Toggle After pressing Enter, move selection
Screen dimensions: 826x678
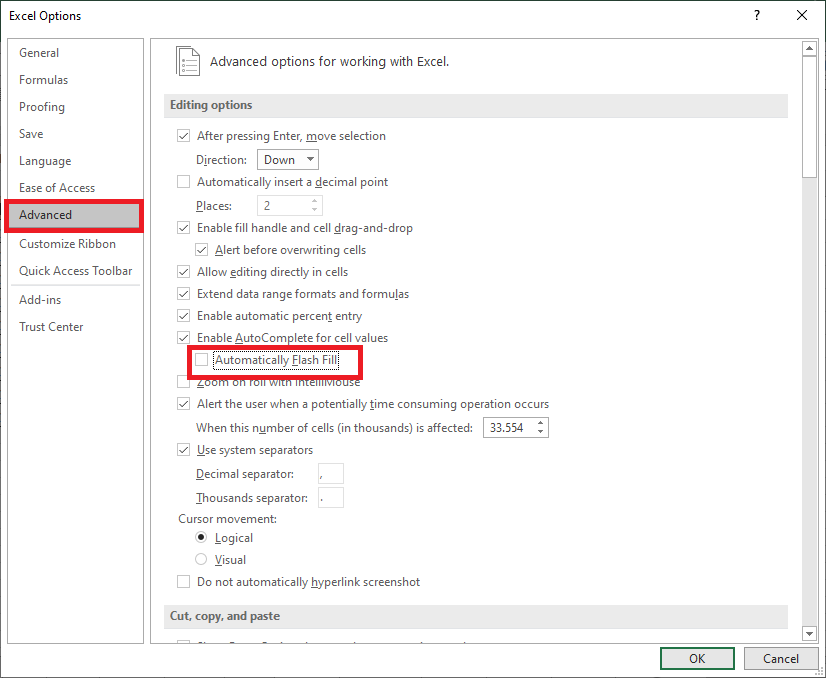(183, 136)
